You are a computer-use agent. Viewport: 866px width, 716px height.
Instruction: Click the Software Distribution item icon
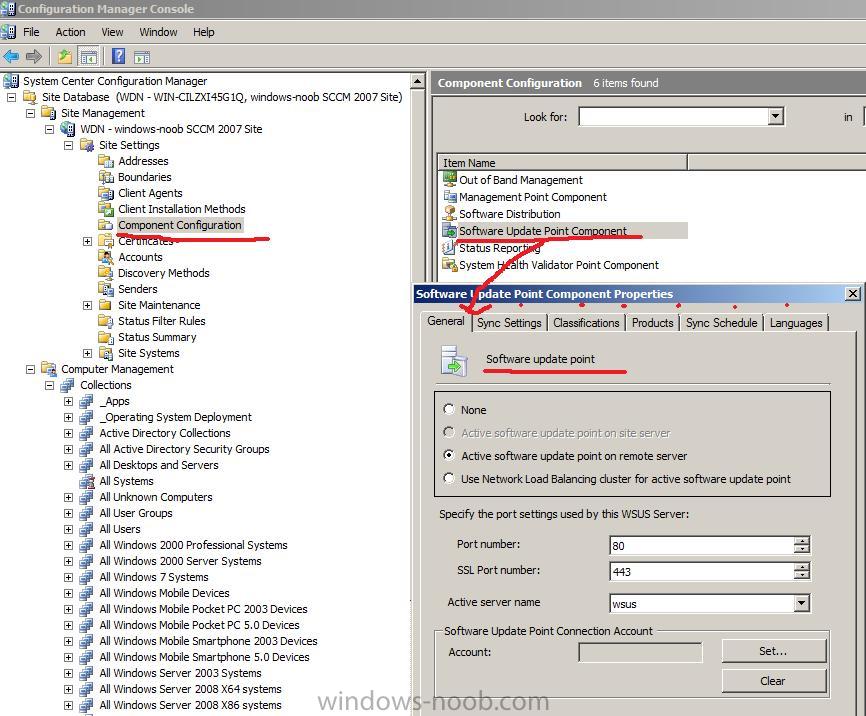[x=450, y=214]
